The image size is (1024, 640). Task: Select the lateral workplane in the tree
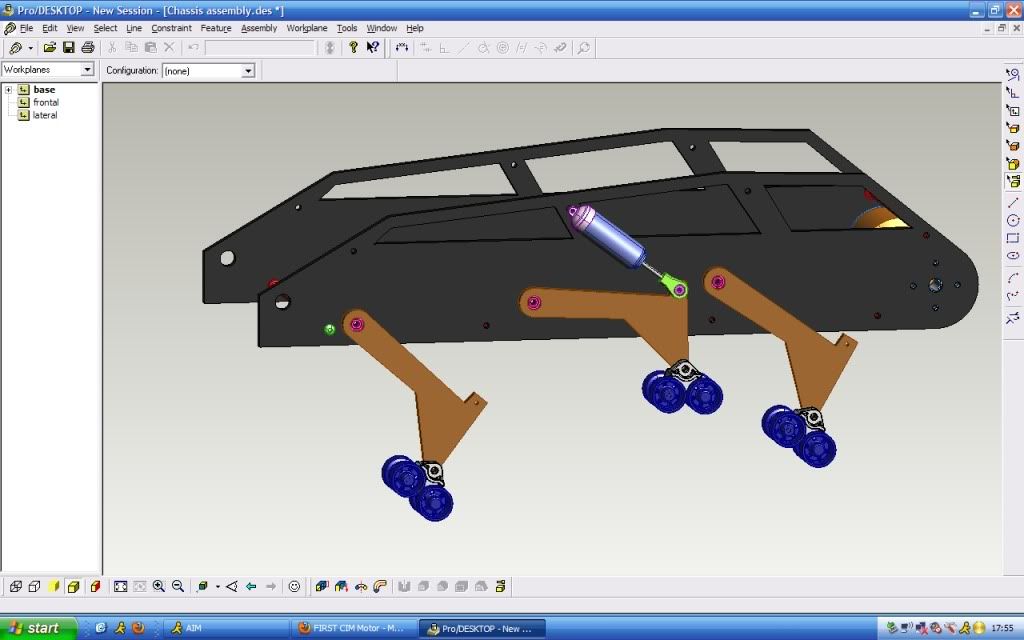tap(45, 115)
